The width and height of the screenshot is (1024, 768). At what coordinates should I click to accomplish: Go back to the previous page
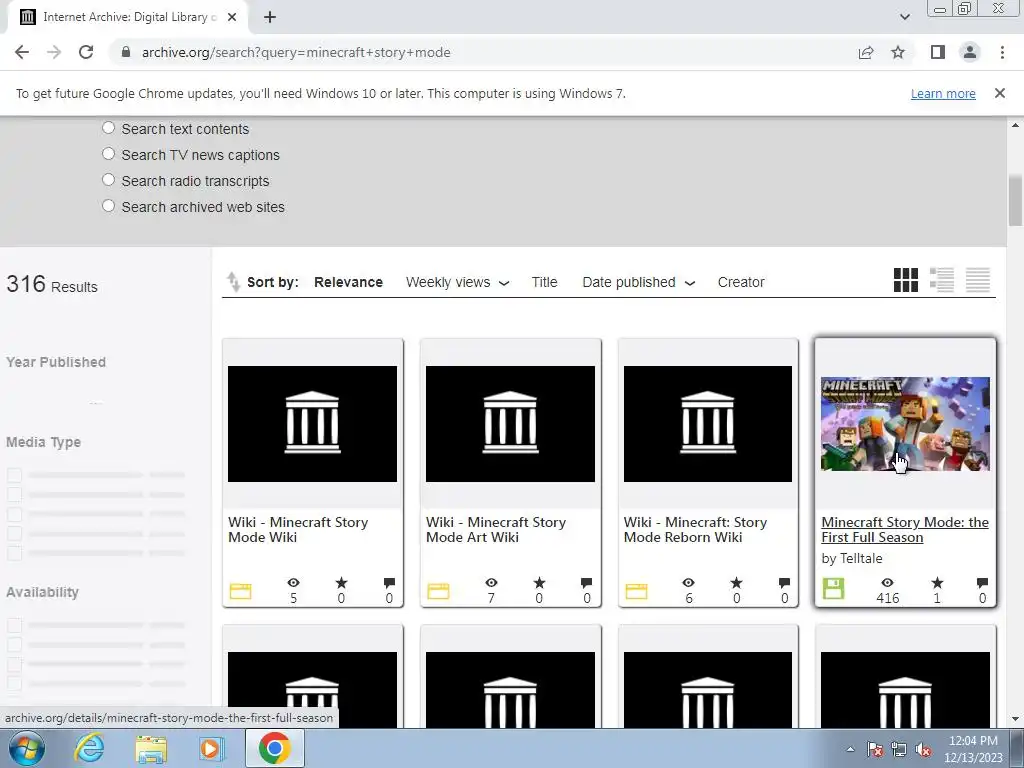22,52
